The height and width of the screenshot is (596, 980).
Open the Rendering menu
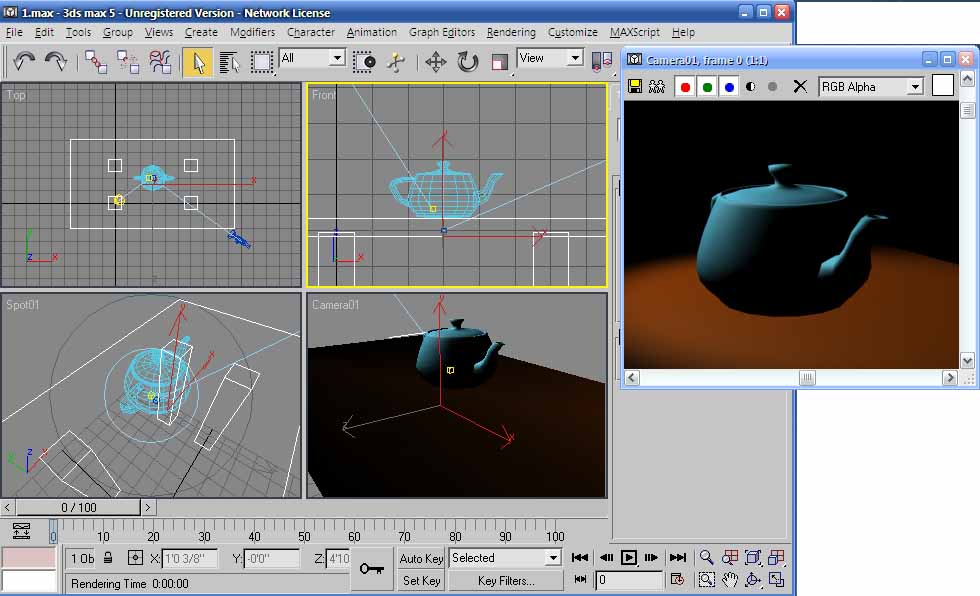(x=511, y=32)
